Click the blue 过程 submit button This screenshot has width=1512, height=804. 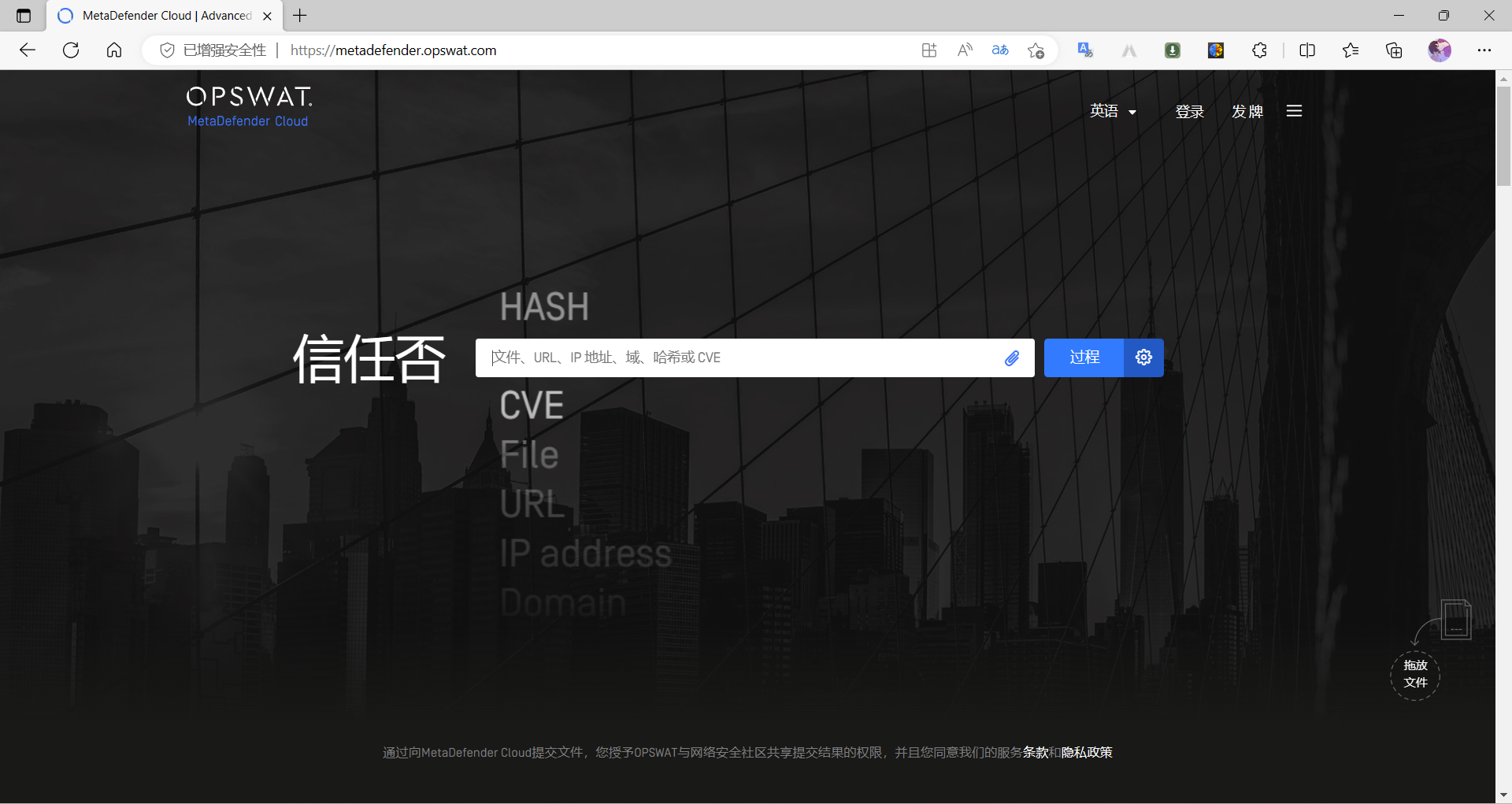[x=1083, y=358]
